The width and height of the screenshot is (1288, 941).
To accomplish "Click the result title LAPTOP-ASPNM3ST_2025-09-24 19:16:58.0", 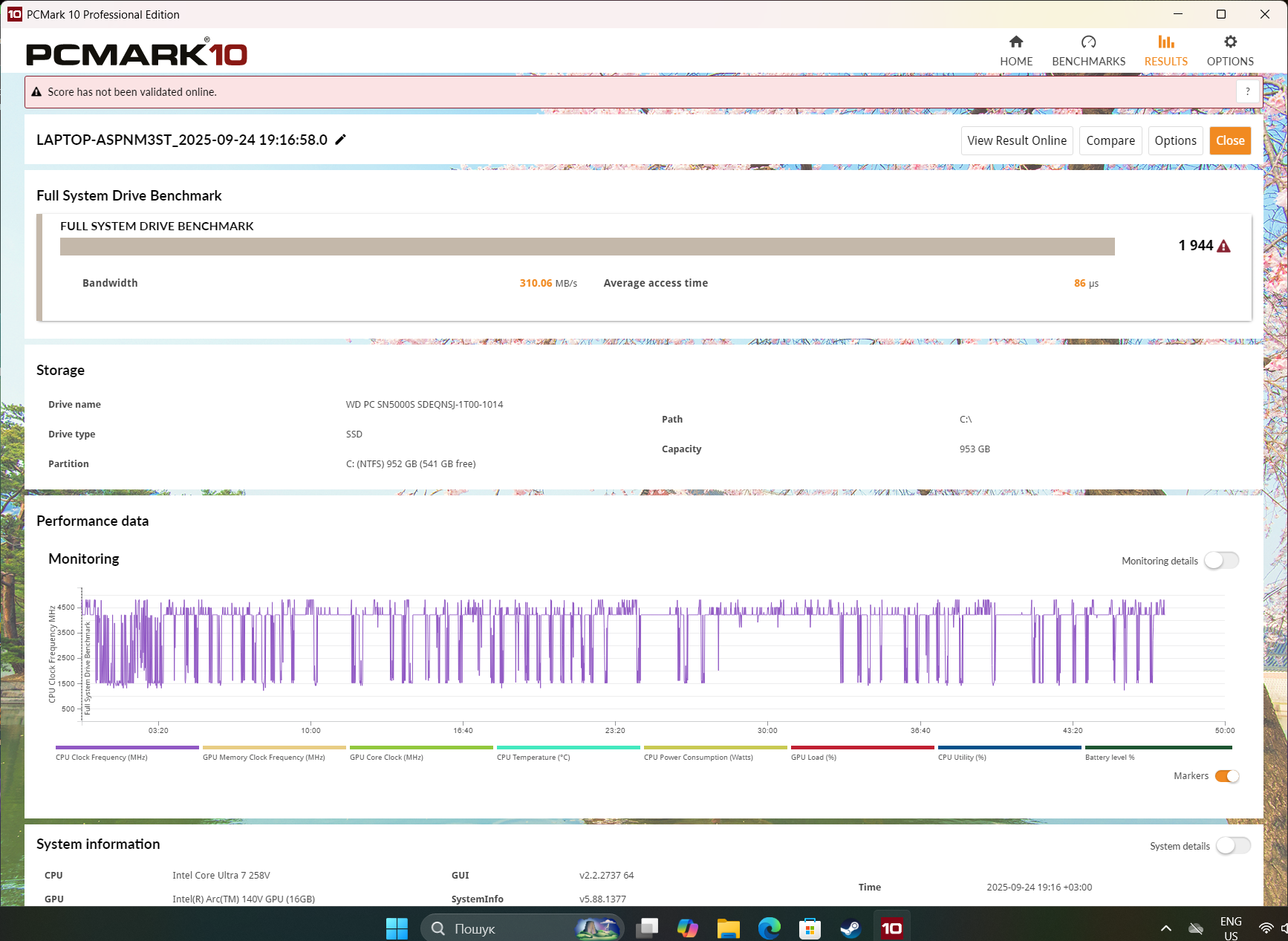I will point(182,140).
